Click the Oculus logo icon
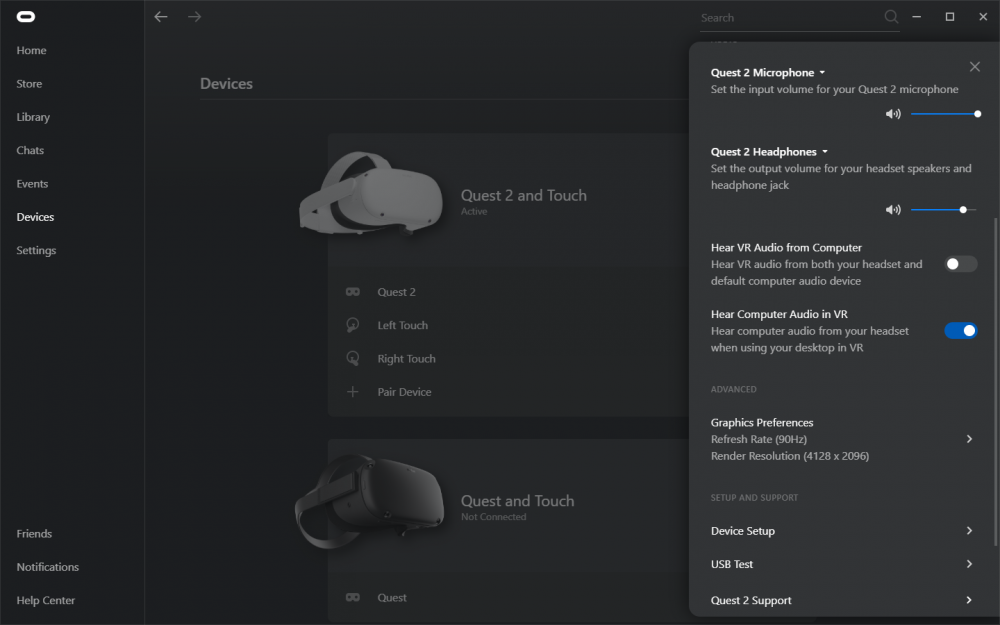The width and height of the screenshot is (1000, 625). pyautogui.click(x=26, y=17)
